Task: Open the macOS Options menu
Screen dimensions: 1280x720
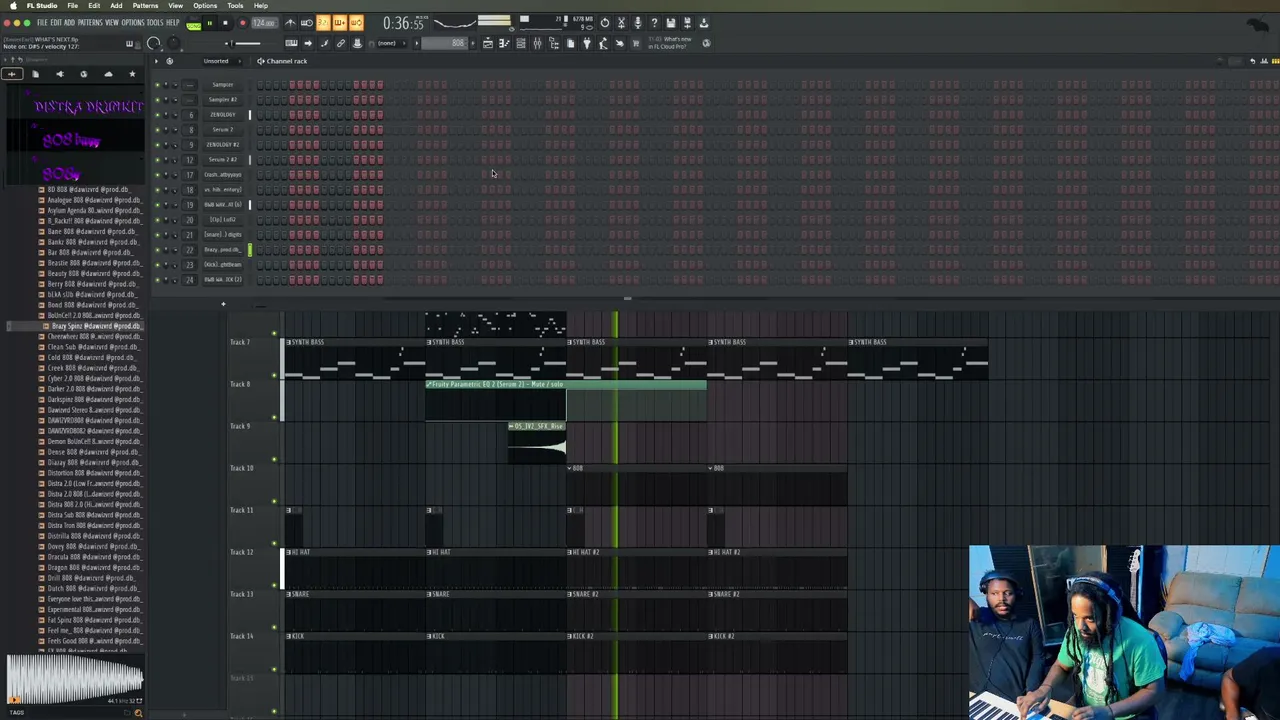Action: [205, 6]
